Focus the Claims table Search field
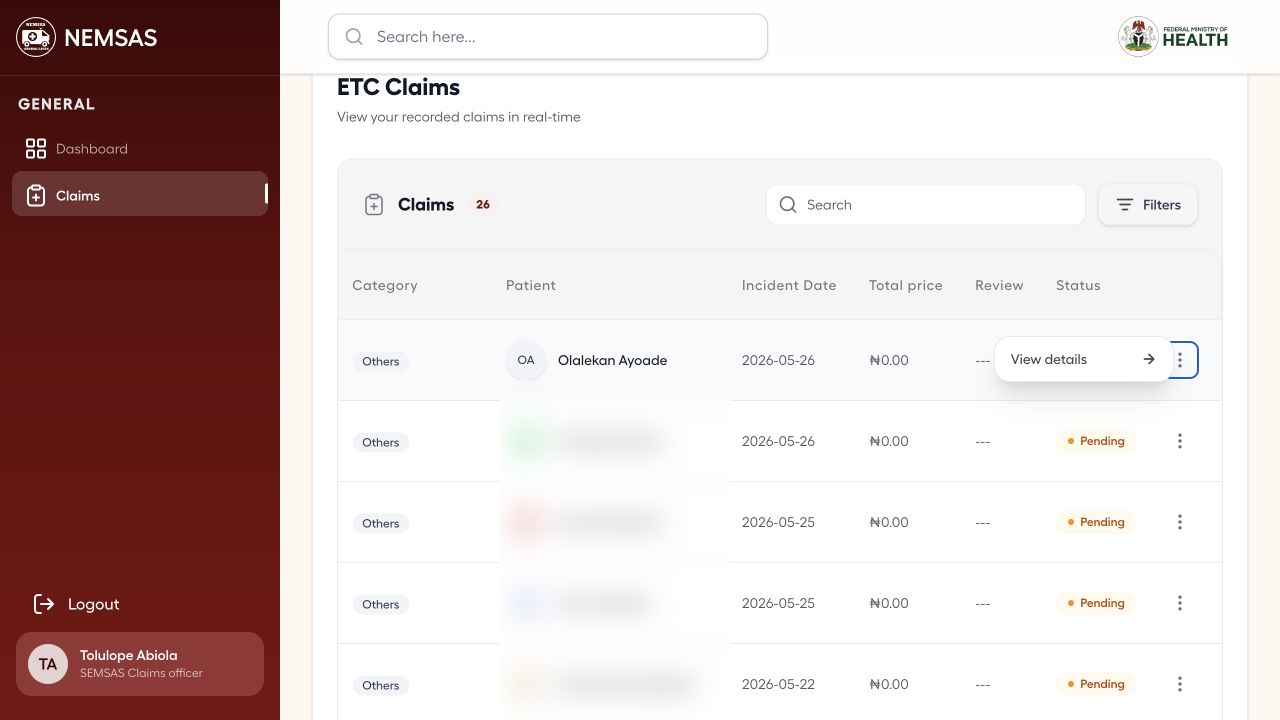1280x720 pixels. pyautogui.click(x=926, y=205)
